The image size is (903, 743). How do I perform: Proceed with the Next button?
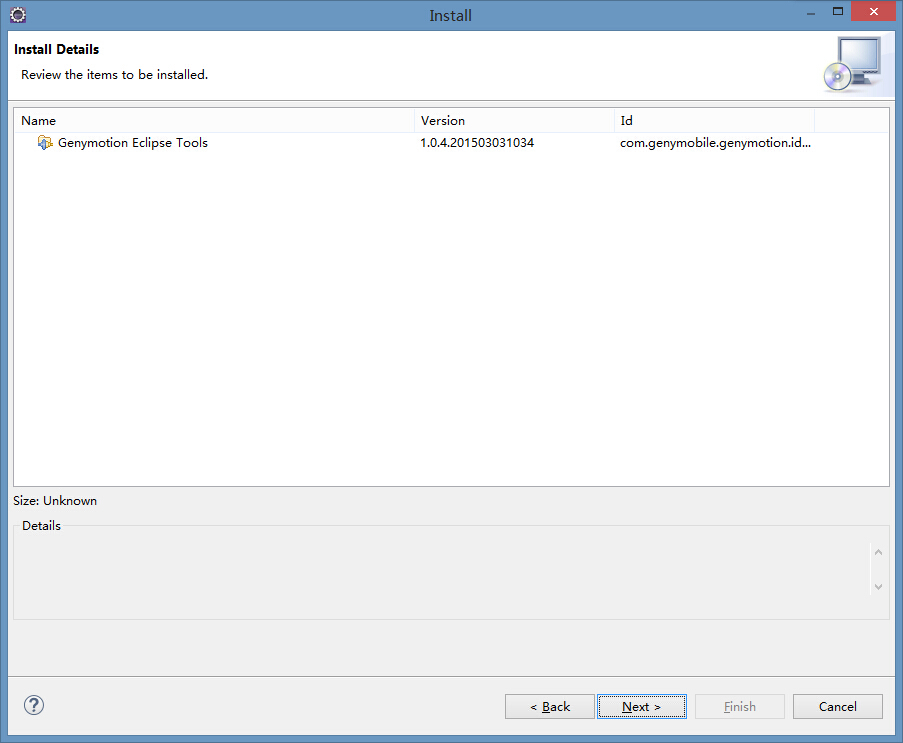point(642,706)
